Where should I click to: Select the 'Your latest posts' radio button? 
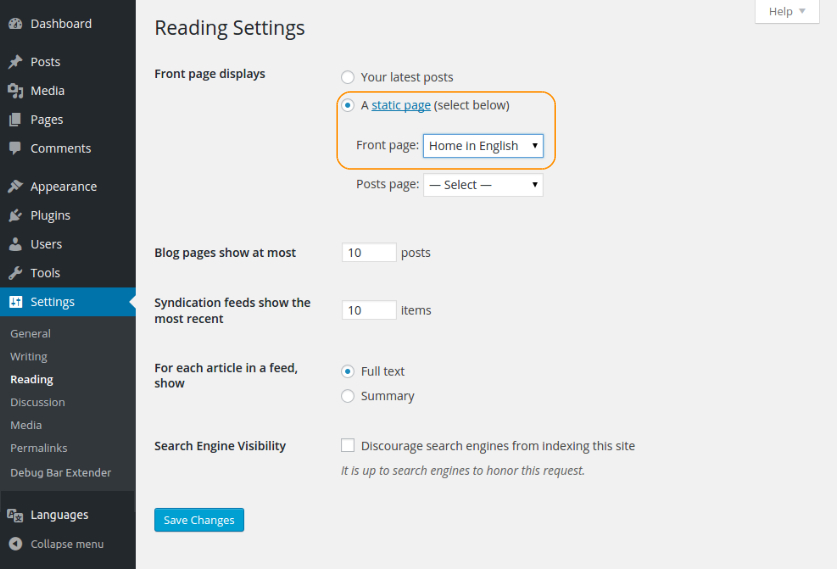348,77
